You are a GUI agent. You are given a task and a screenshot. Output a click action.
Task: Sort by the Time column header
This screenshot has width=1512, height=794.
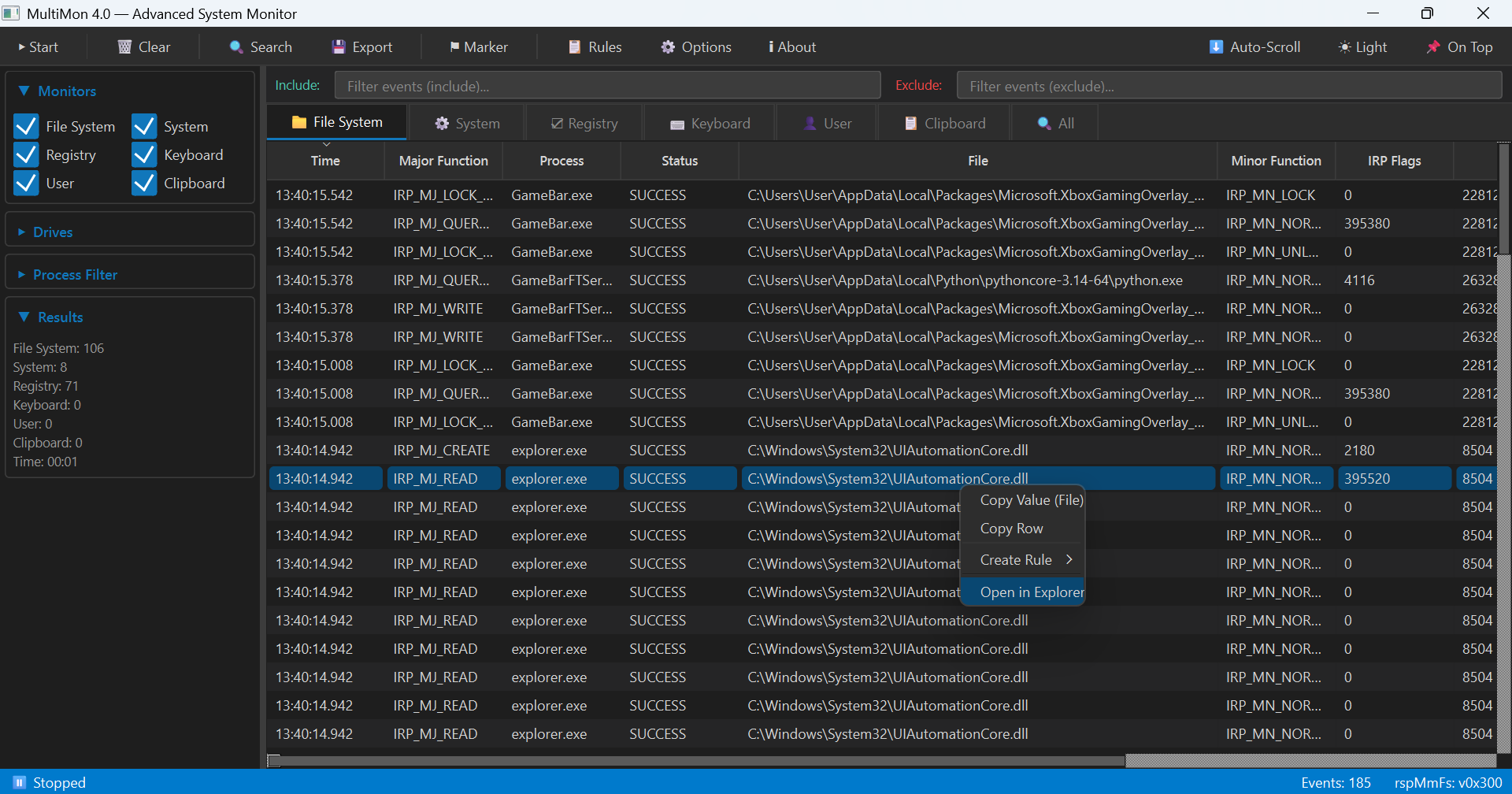tap(325, 161)
